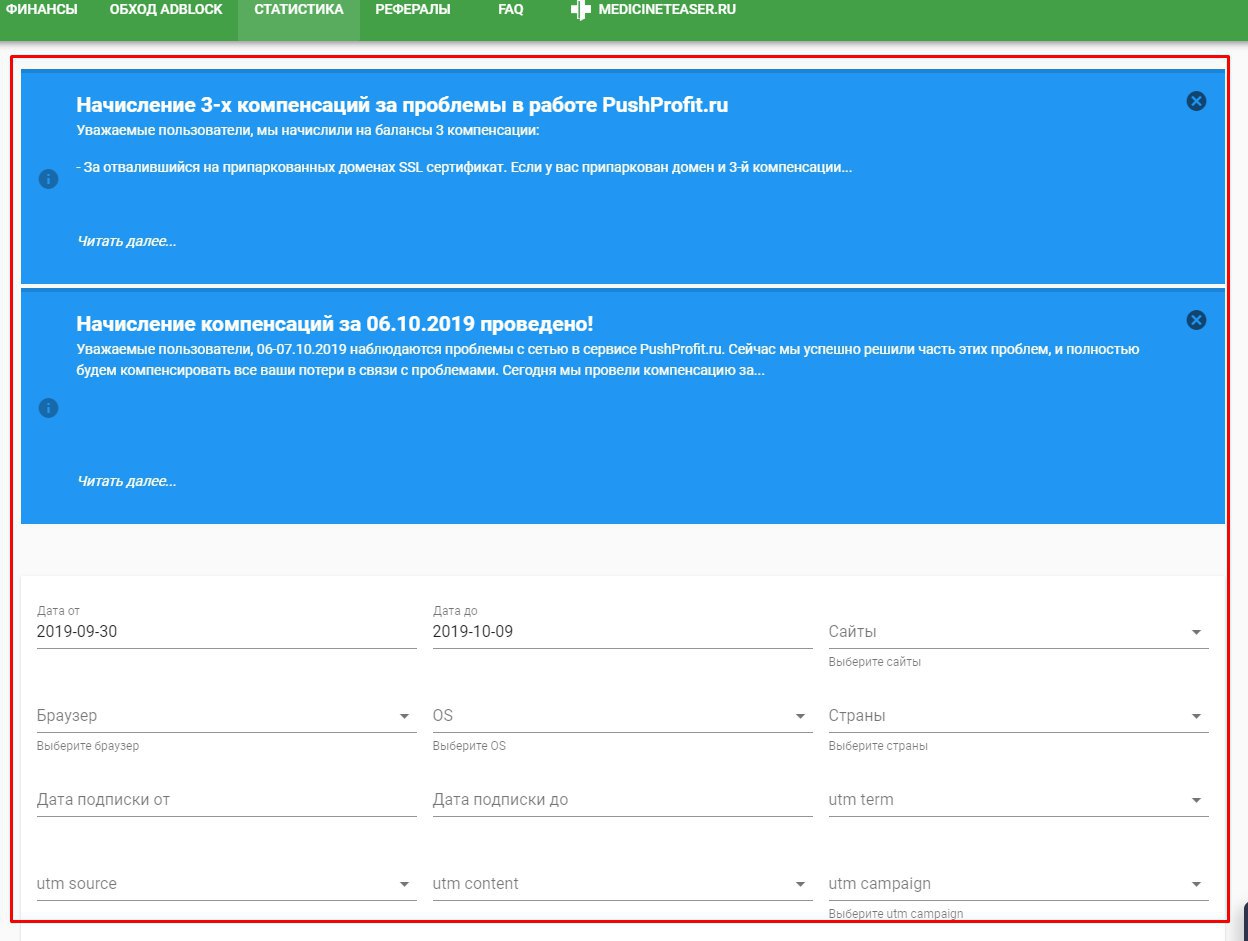
Task: Expand the Страны dropdown
Action: click(1019, 716)
